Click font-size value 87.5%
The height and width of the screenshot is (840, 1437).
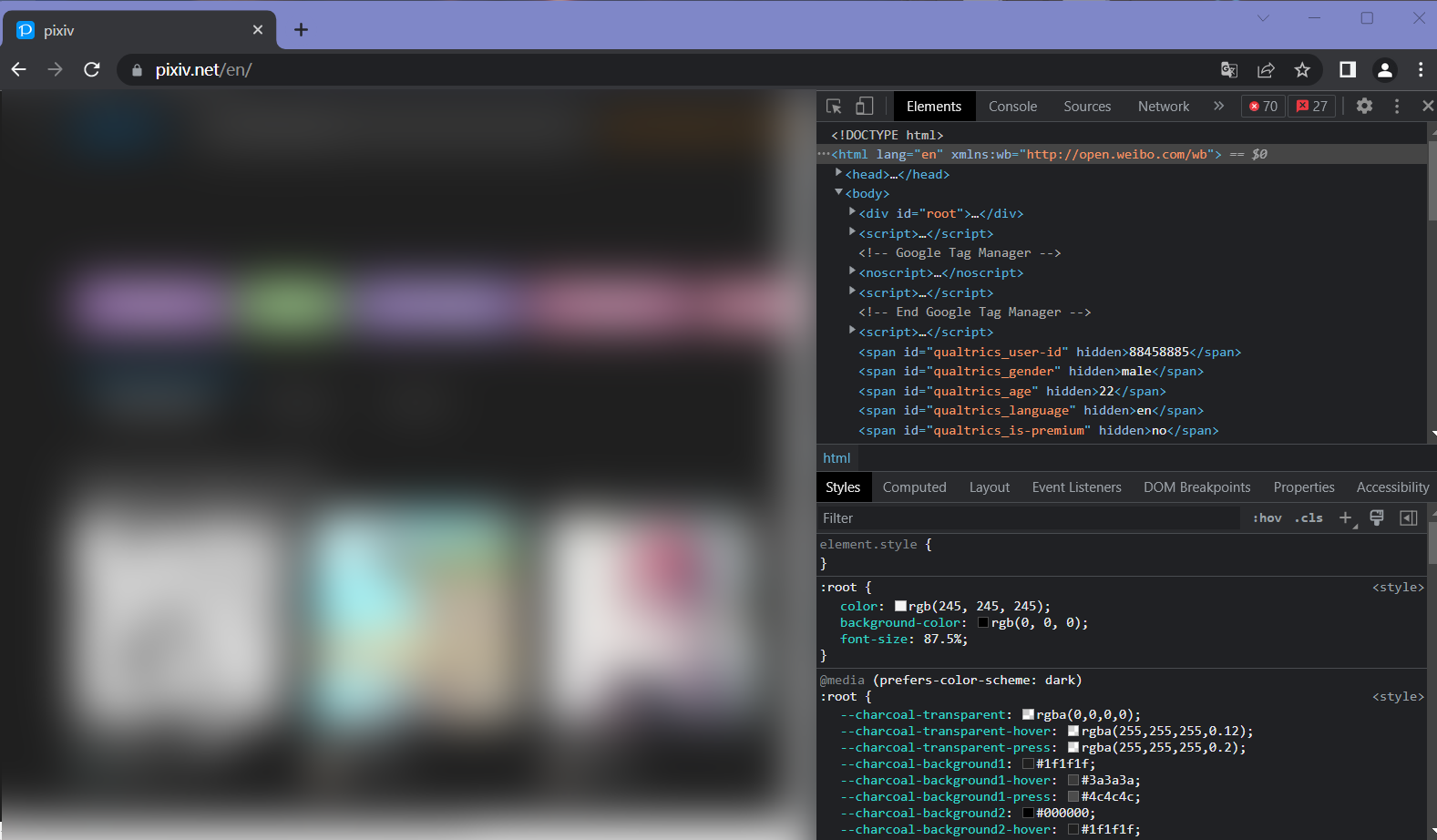pos(942,639)
